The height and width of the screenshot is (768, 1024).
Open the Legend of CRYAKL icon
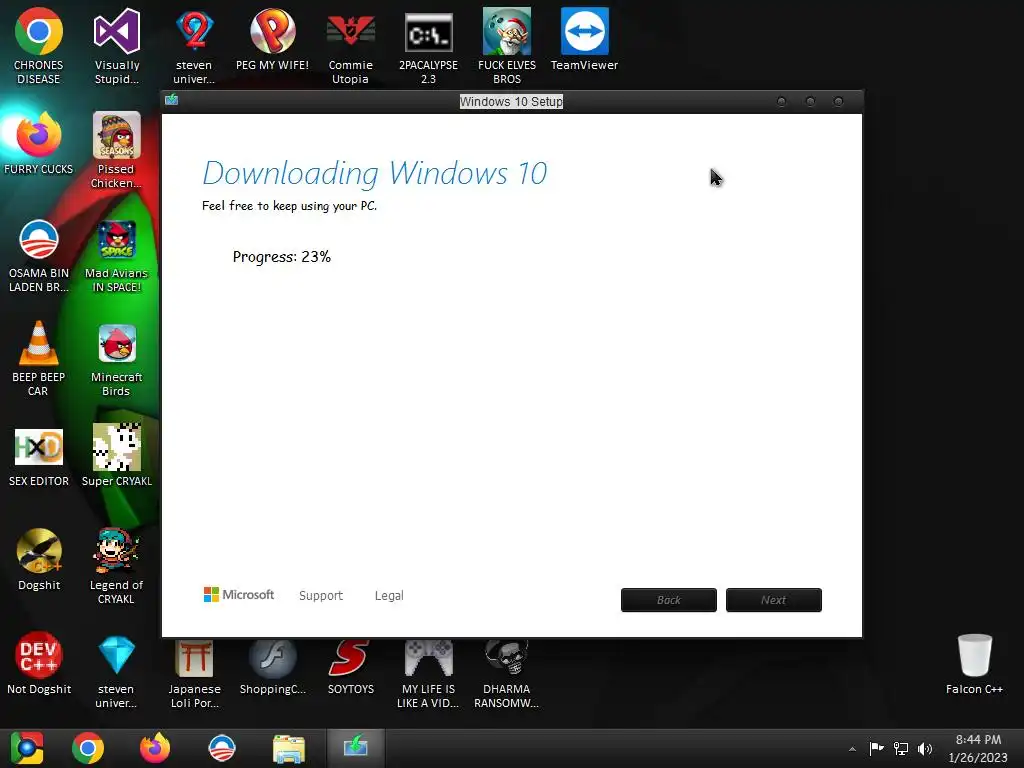pos(117,551)
